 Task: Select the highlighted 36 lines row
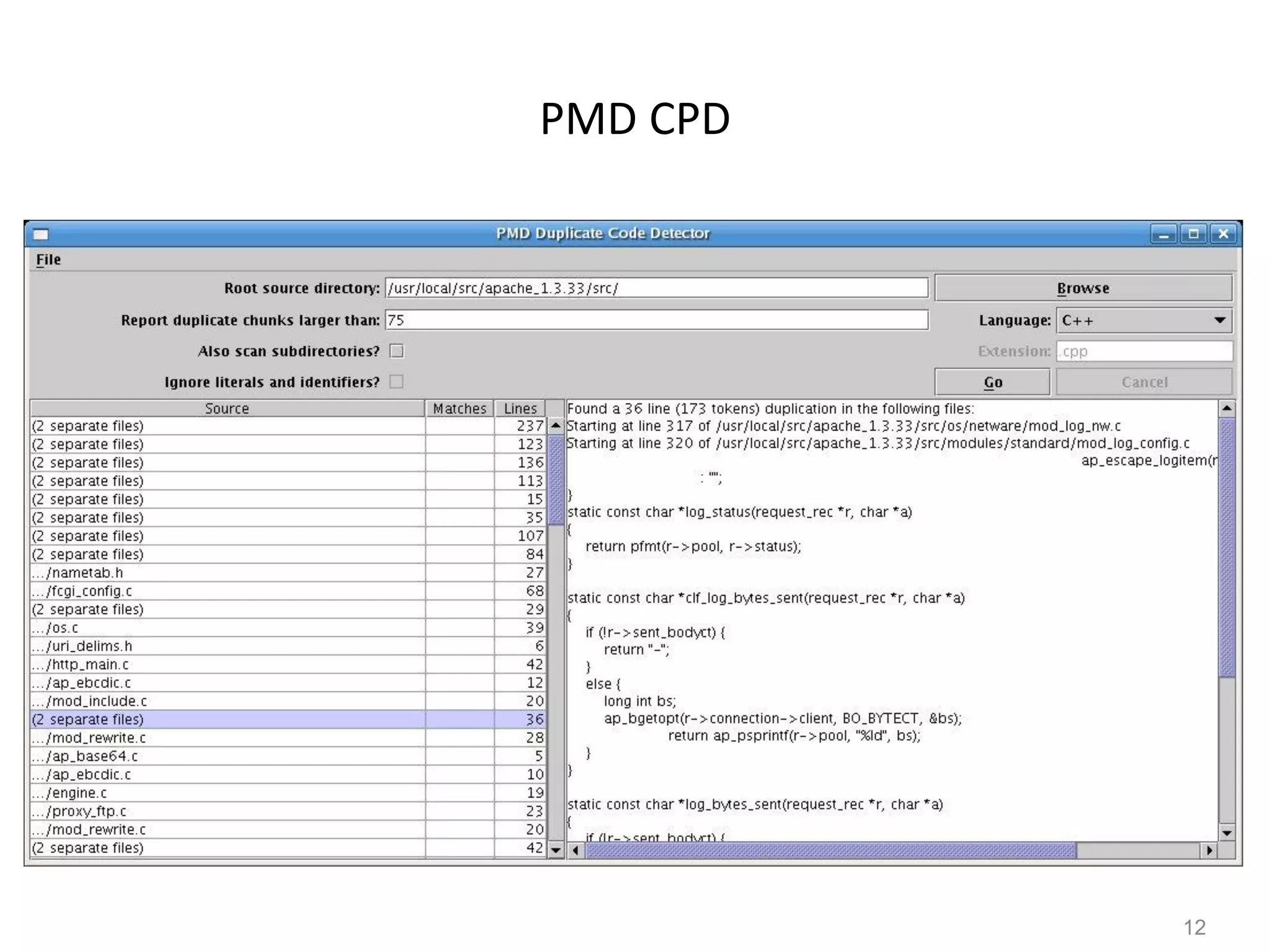click(288, 720)
